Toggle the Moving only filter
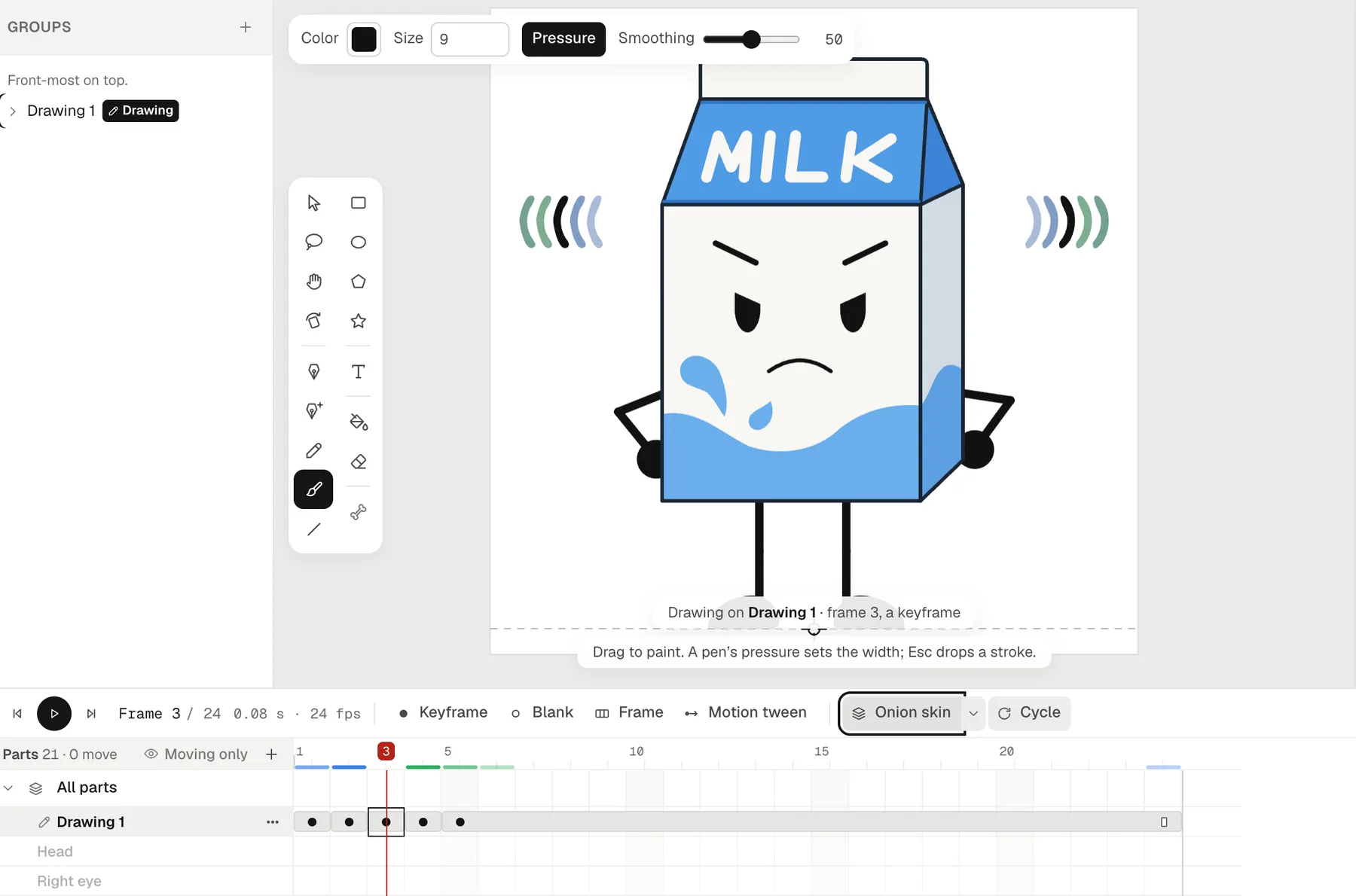The height and width of the screenshot is (896, 1356). [x=196, y=754]
